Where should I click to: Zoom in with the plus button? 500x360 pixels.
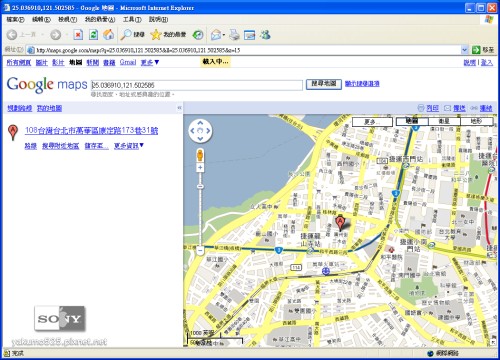click(200, 167)
